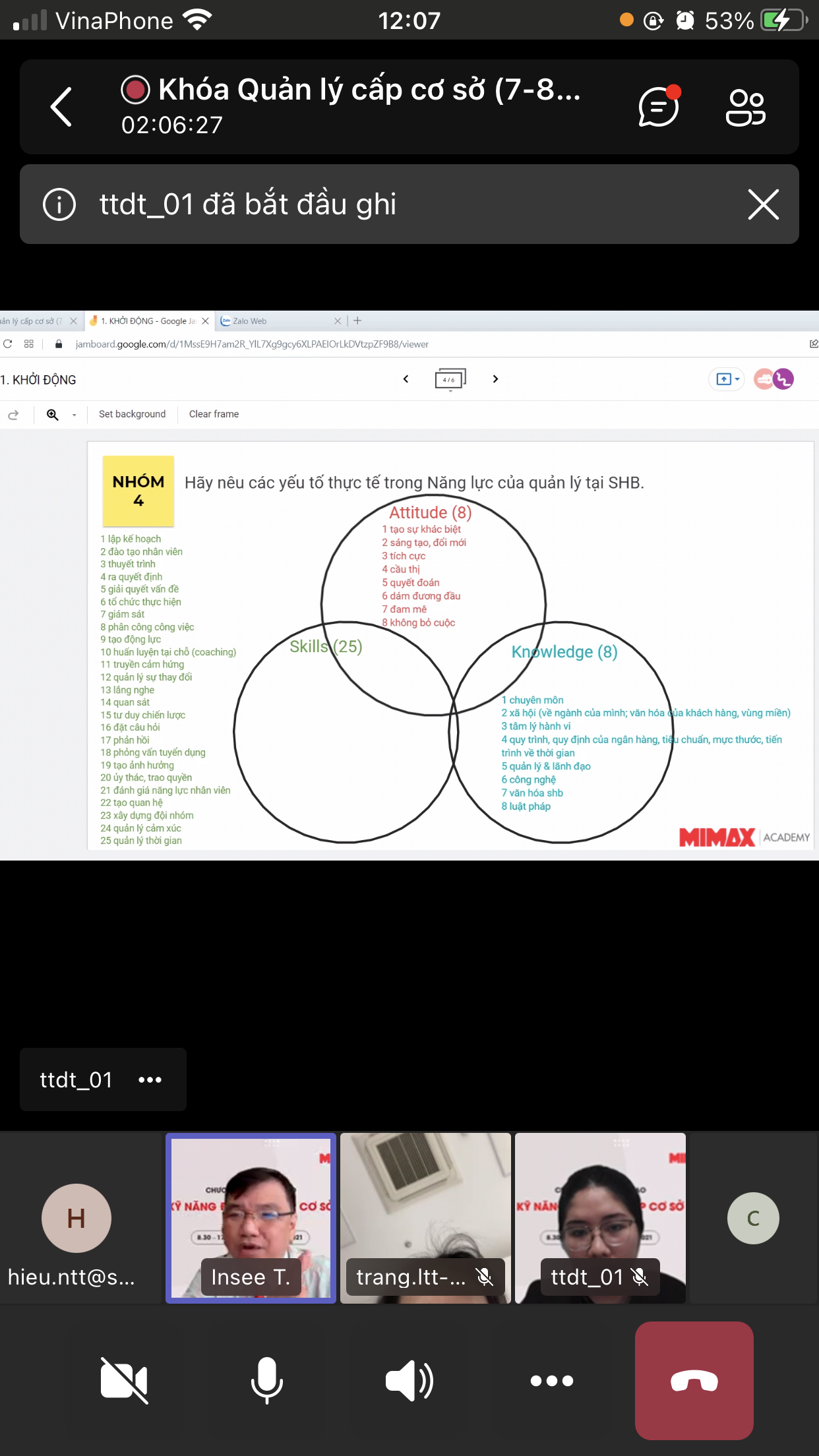Tap the red recording indicator dot
Image resolution: width=819 pixels, height=1456 pixels.
coord(136,90)
